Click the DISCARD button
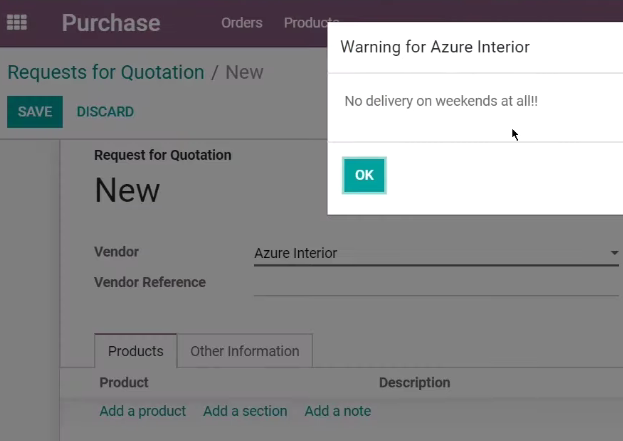 105,112
